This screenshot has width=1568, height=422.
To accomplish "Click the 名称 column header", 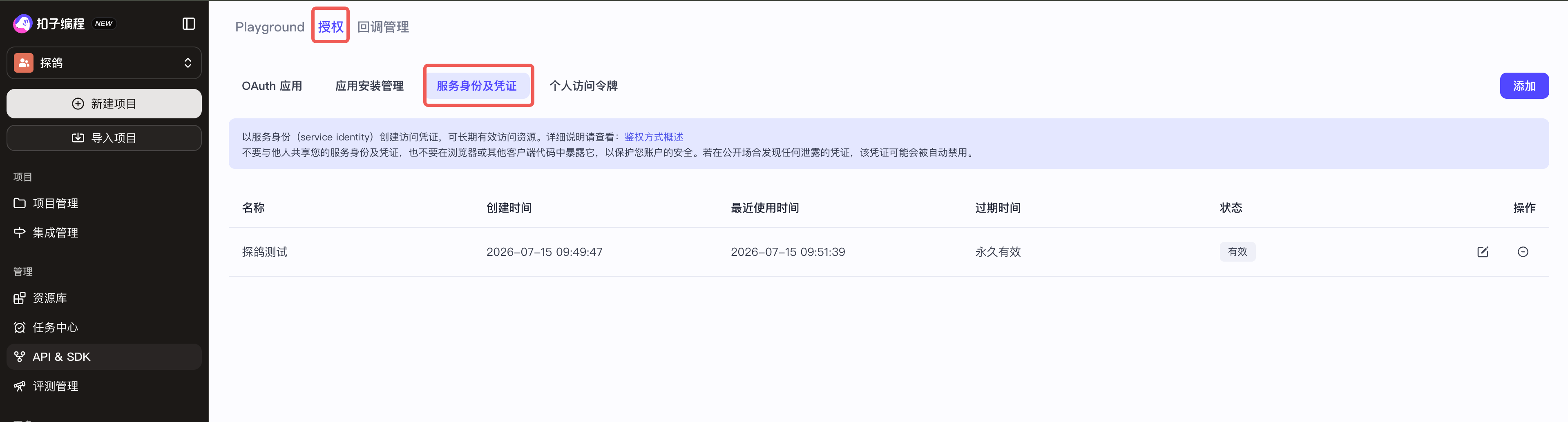I will (253, 208).
